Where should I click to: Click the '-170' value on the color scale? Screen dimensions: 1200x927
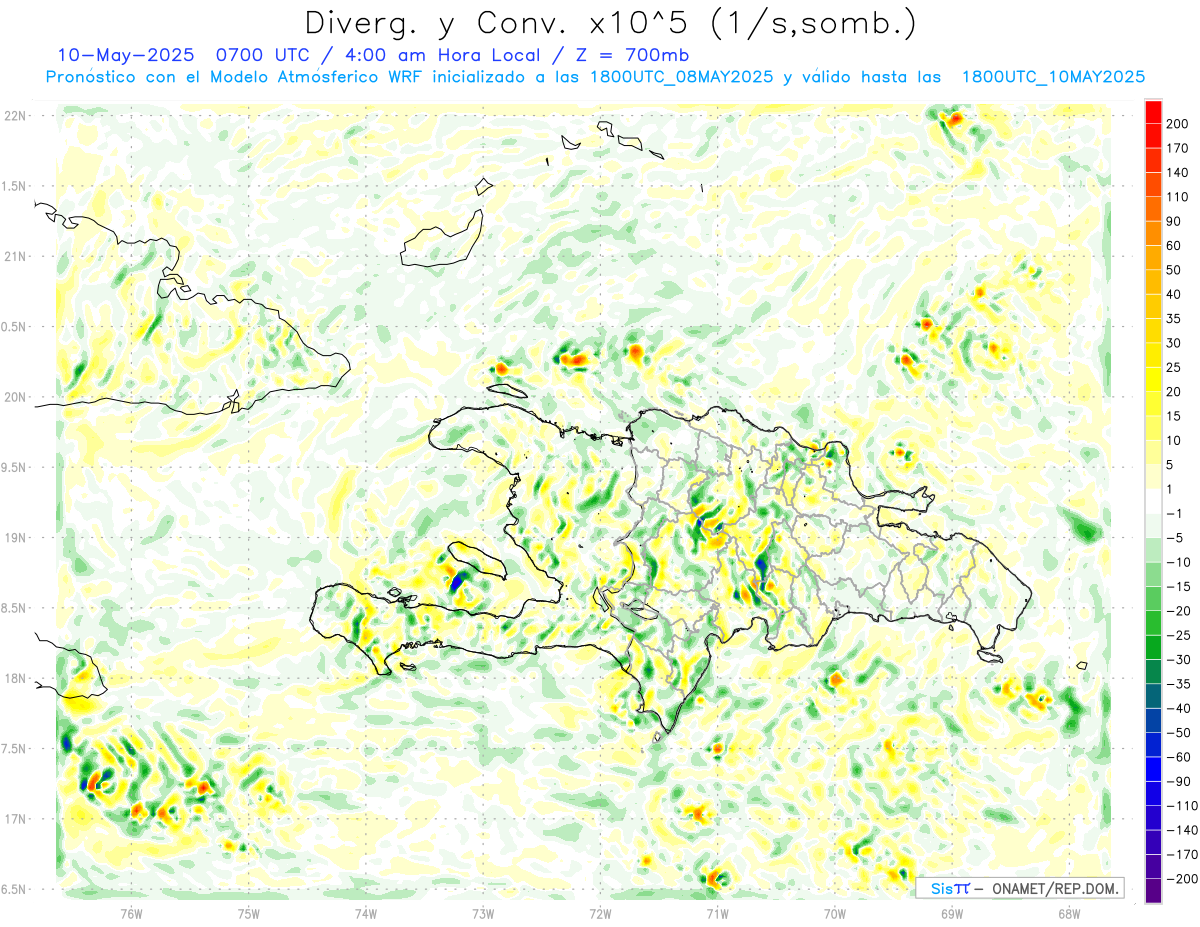coord(1182,855)
